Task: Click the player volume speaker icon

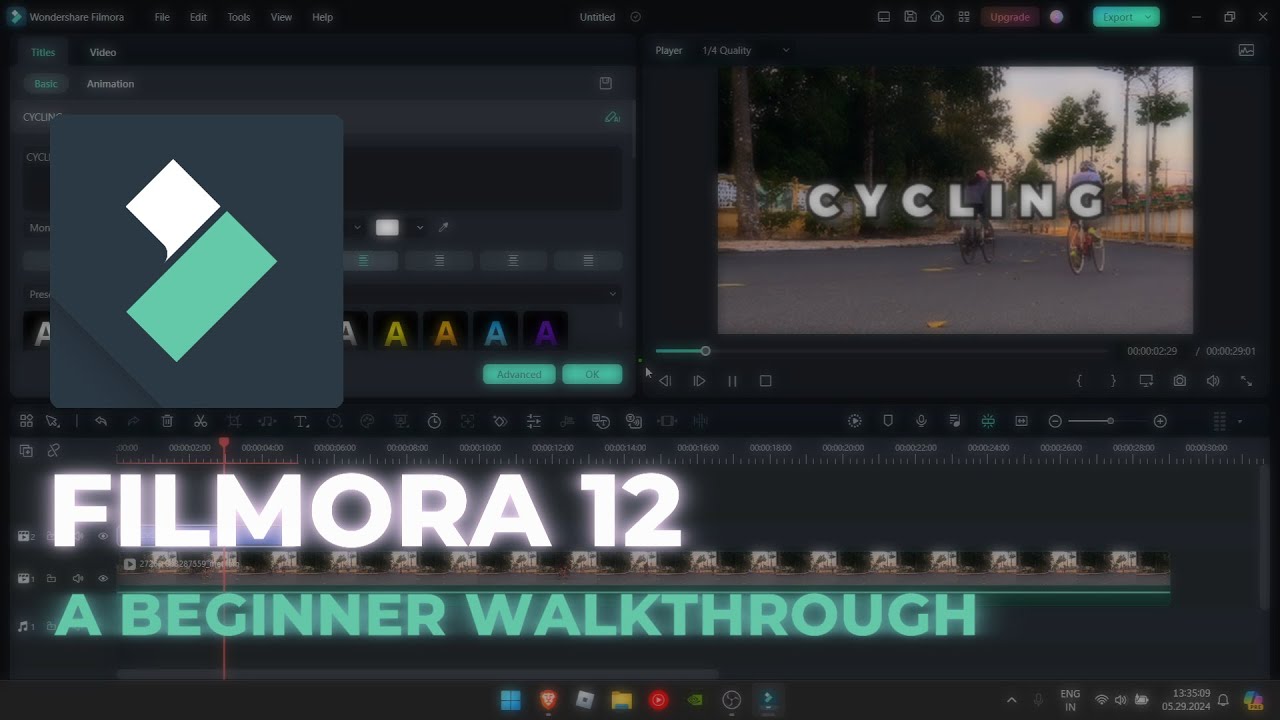Action: tap(1213, 381)
